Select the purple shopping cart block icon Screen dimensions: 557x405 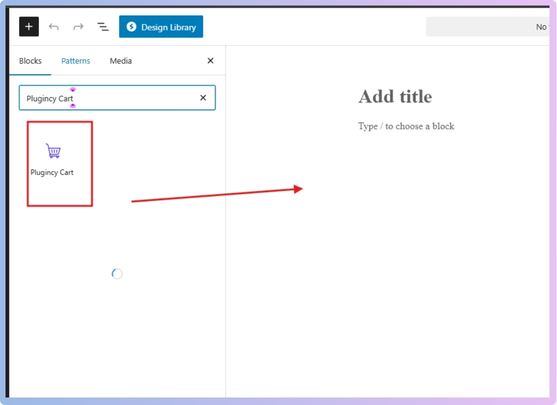click(x=53, y=151)
